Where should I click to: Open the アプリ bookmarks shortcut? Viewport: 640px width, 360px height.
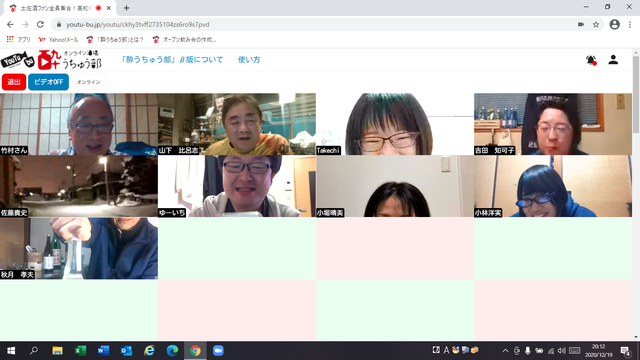point(19,40)
